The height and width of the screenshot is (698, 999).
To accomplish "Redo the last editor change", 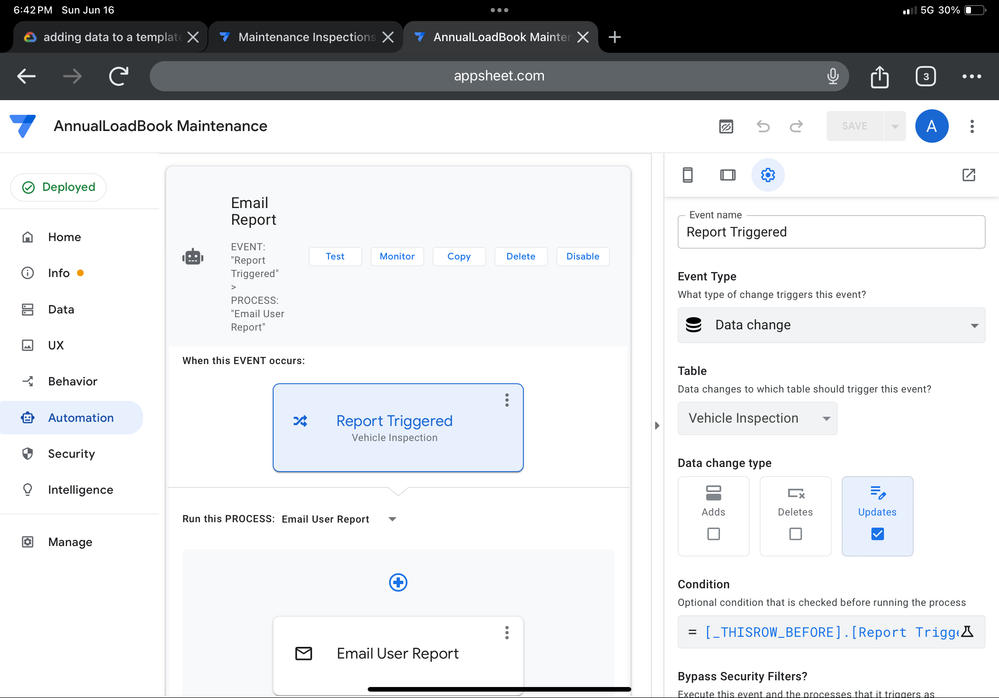I will pyautogui.click(x=796, y=126).
